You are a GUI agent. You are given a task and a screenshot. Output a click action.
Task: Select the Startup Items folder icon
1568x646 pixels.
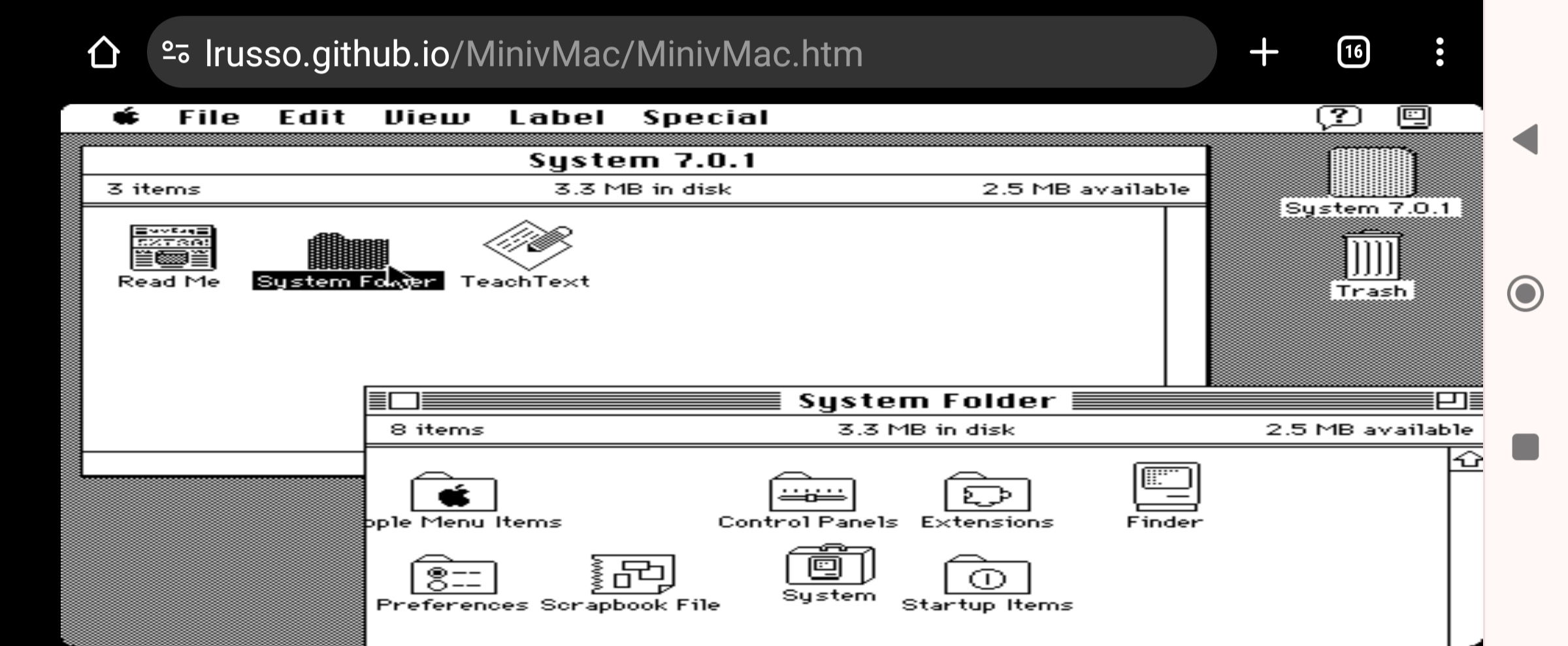click(x=987, y=575)
